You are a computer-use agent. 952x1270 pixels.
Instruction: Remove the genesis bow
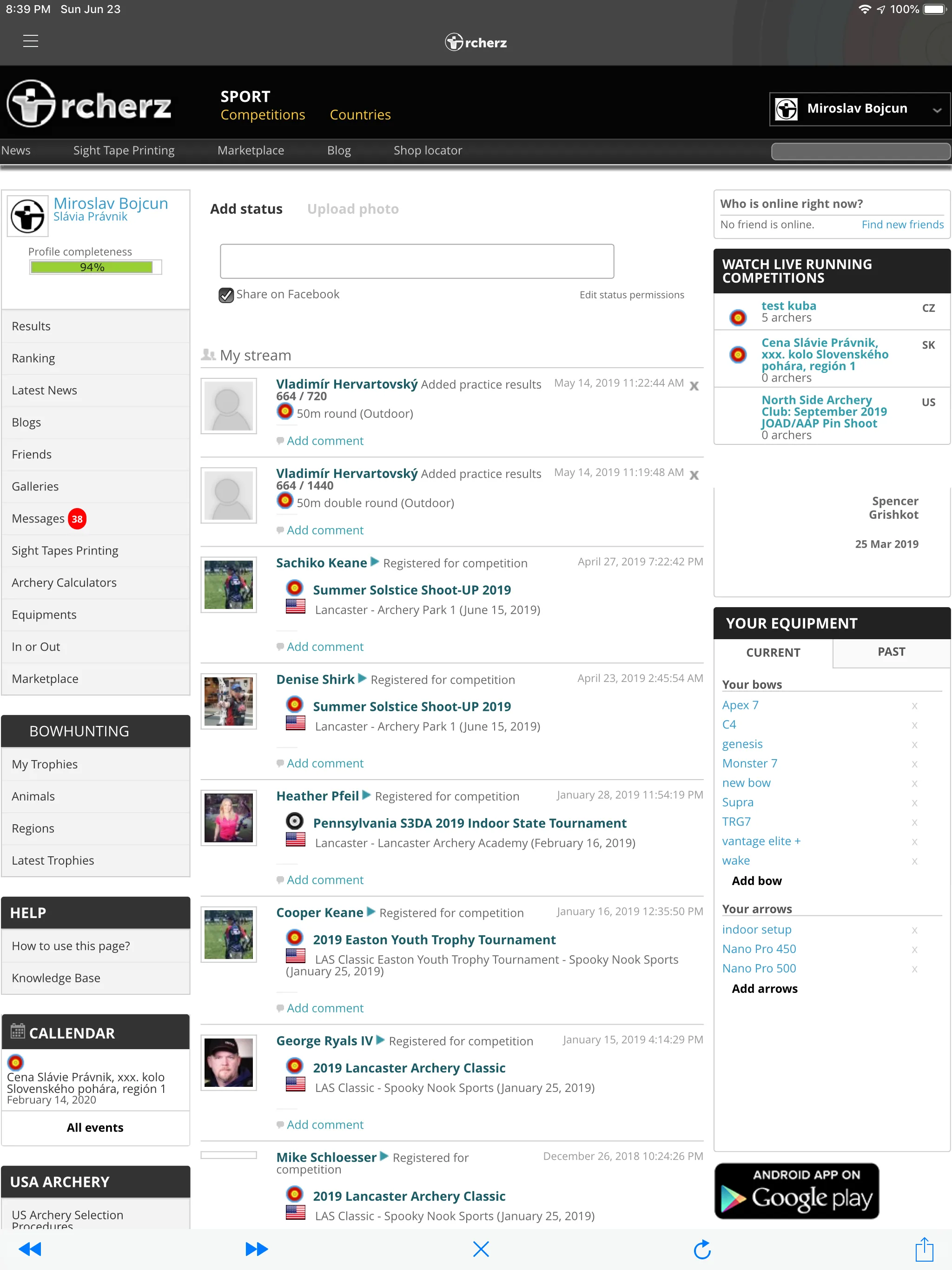[x=915, y=745]
